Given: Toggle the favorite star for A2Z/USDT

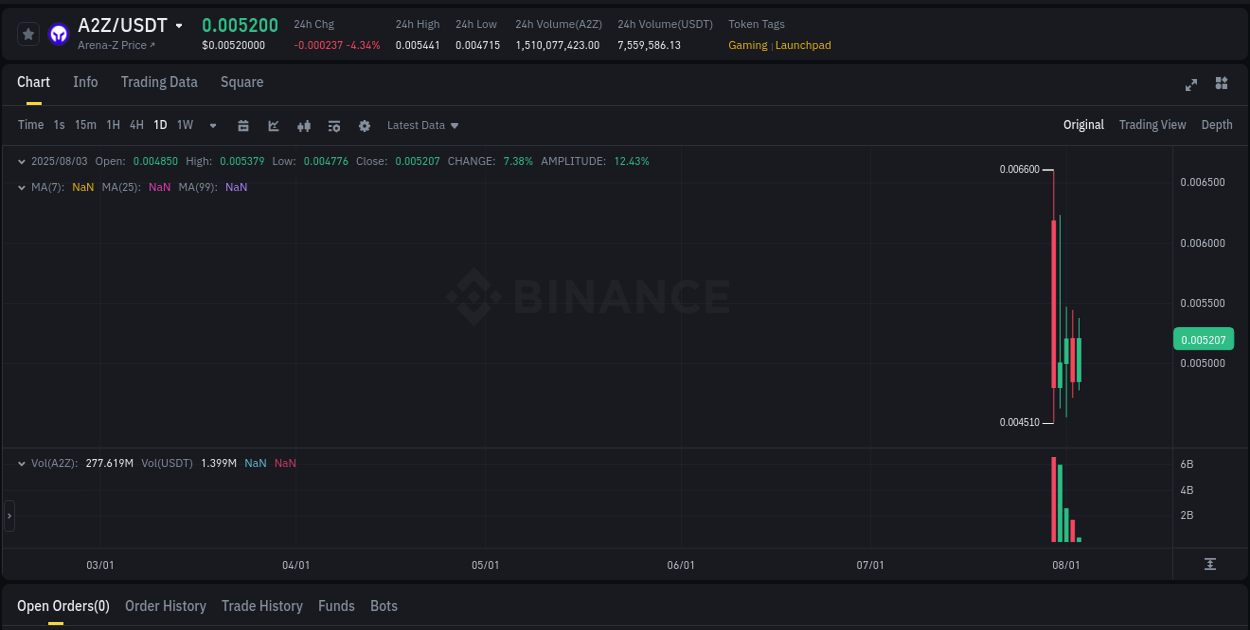Looking at the screenshot, I should 28,33.
